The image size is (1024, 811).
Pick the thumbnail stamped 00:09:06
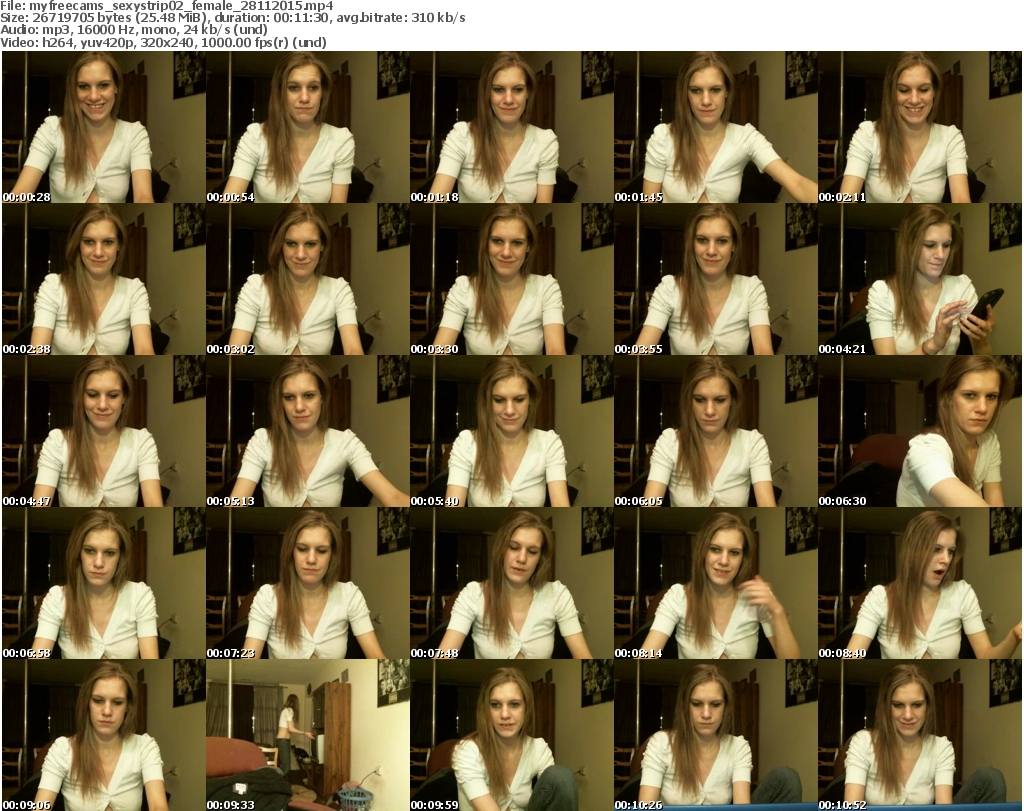pyautogui.click(x=104, y=735)
